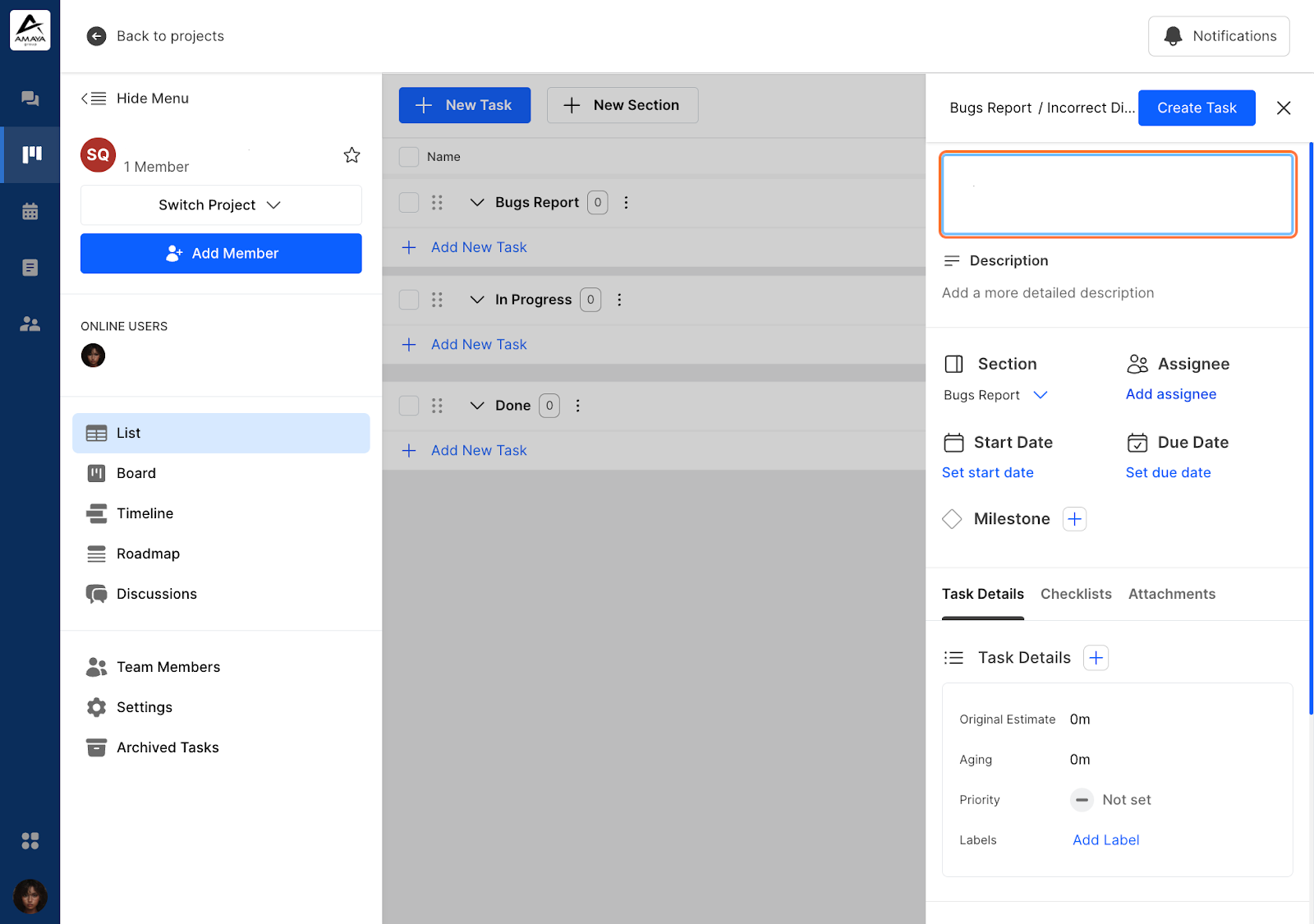Click the Add assignee link
This screenshot has width=1314, height=924.
tap(1170, 394)
